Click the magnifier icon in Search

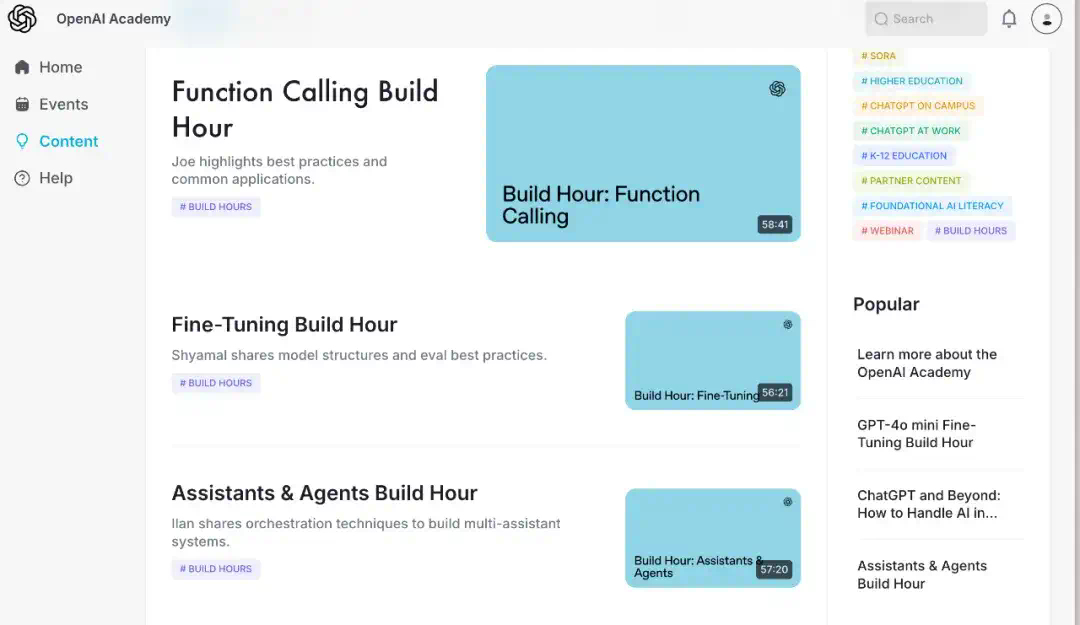pyautogui.click(x=881, y=19)
